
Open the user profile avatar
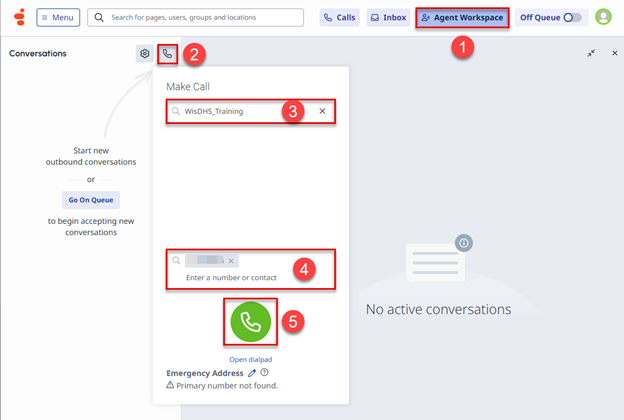[603, 17]
